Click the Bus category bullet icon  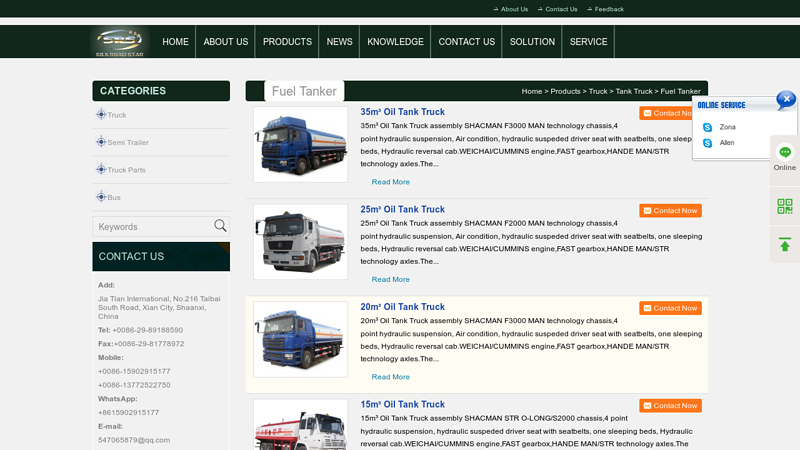pyautogui.click(x=101, y=197)
